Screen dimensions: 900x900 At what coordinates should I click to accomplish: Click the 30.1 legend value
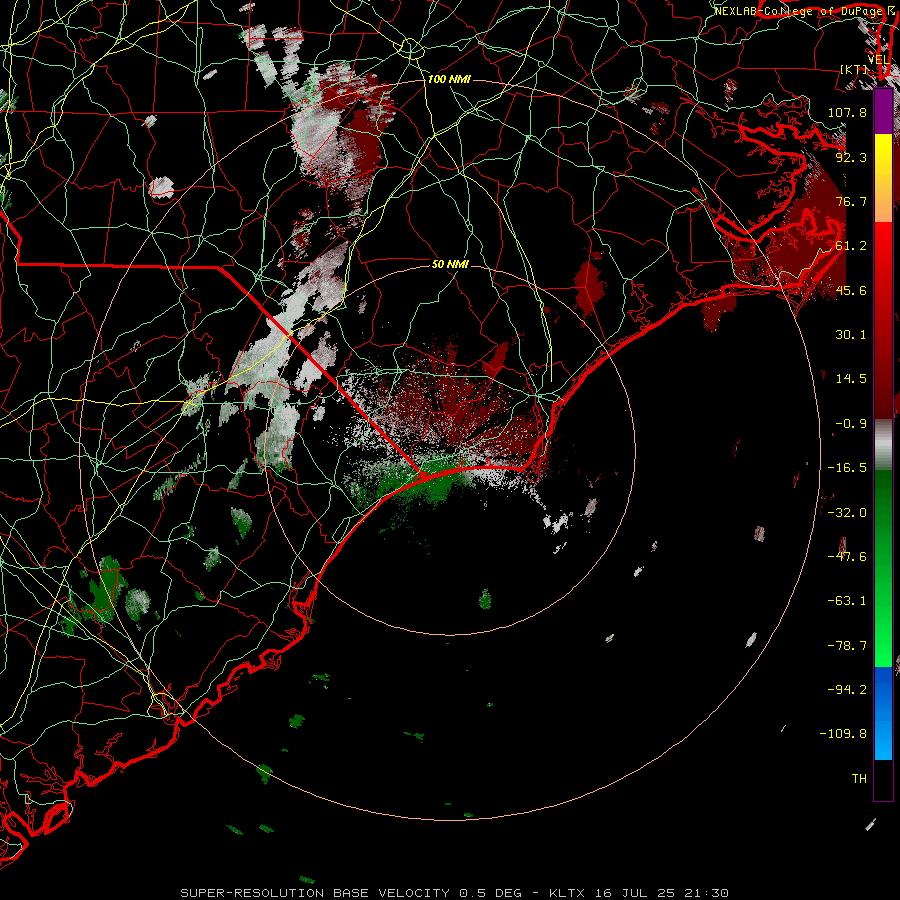(x=851, y=335)
